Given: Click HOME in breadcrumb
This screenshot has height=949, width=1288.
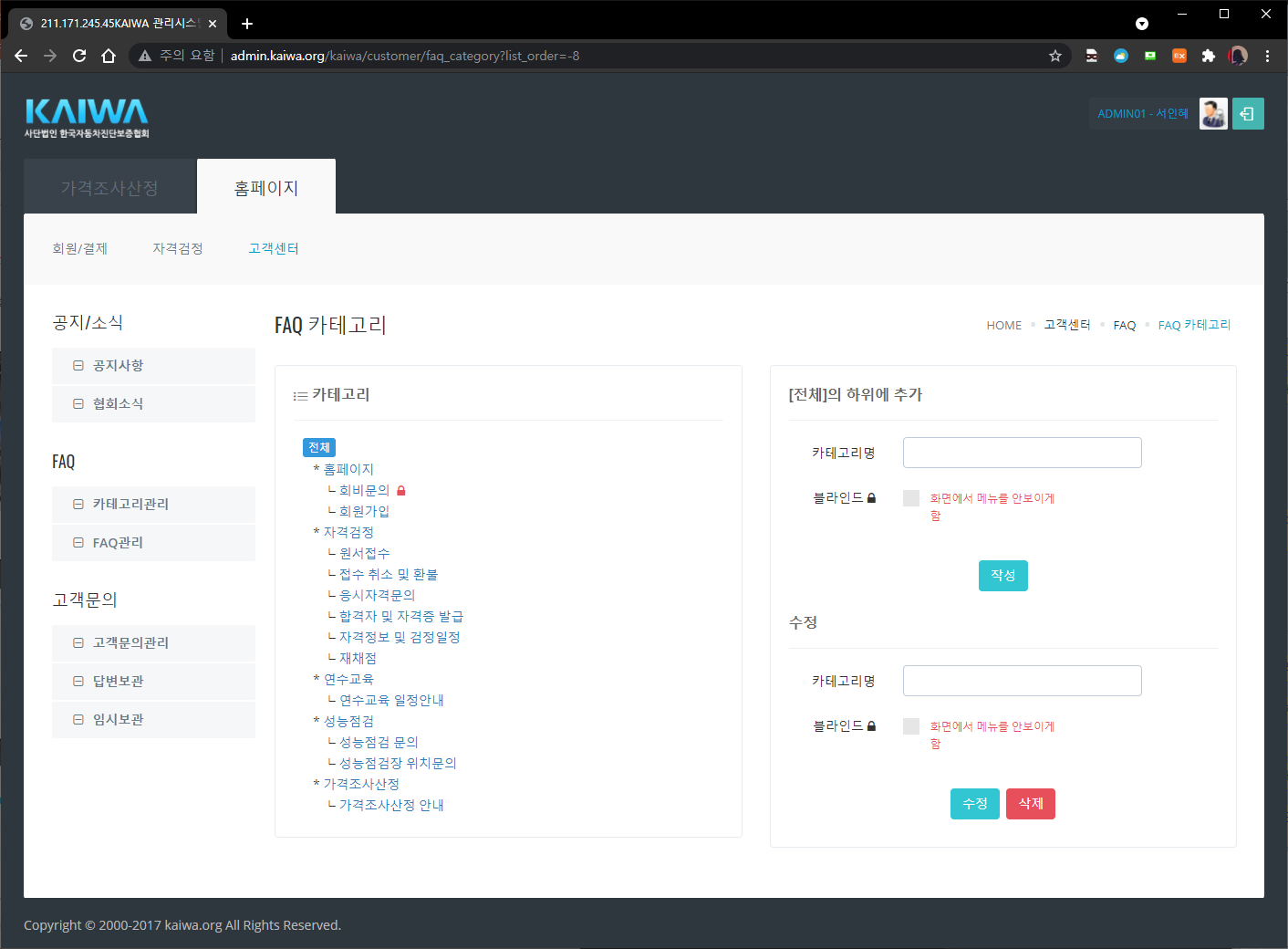Looking at the screenshot, I should (1004, 325).
